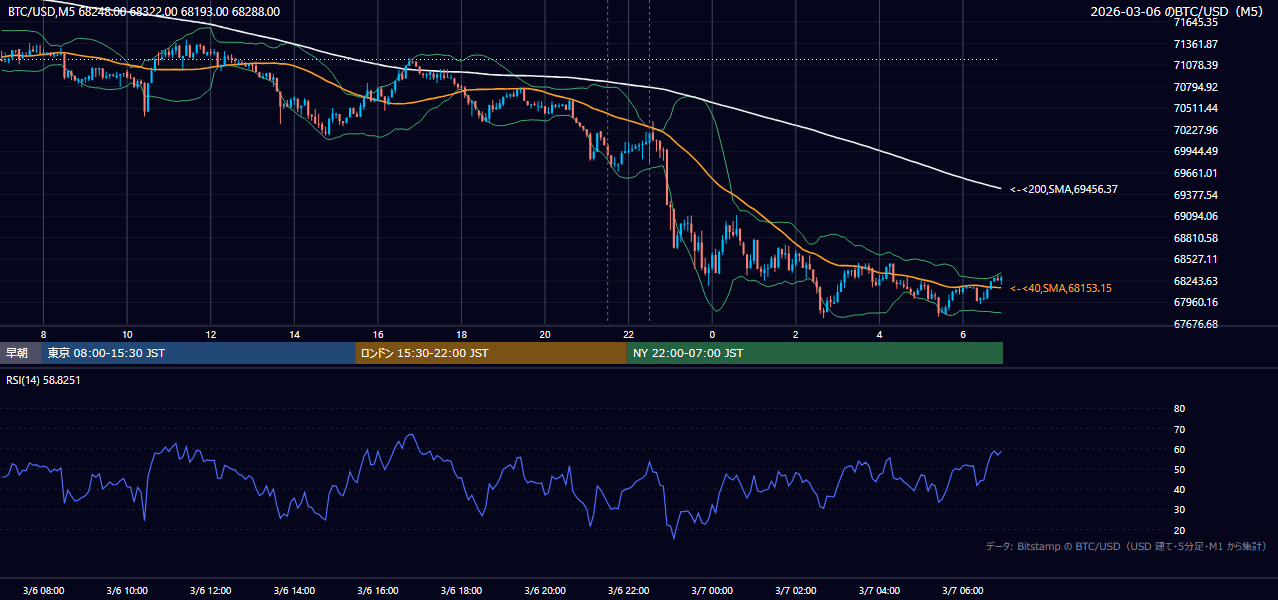
Task: Click hour label 18 under the price chart
Action: tap(461, 333)
